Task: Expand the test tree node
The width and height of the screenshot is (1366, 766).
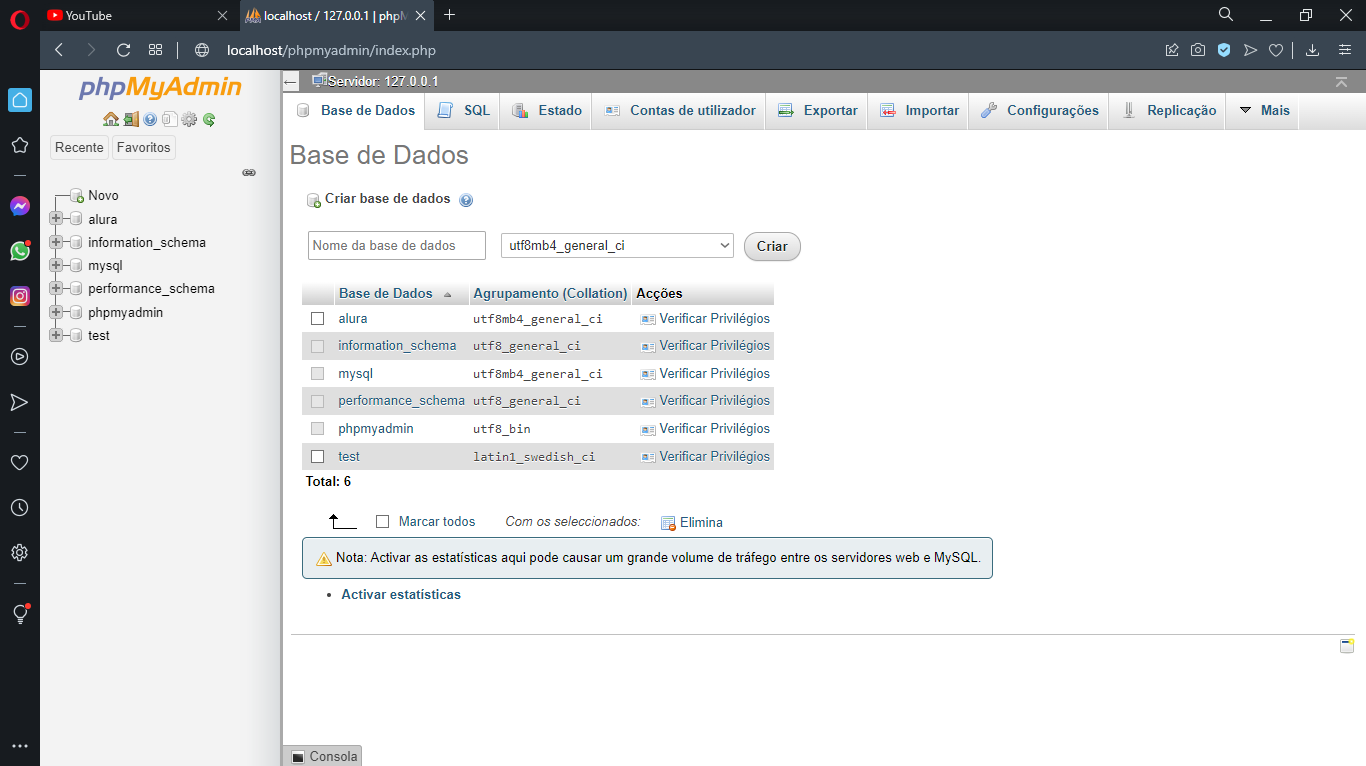Action: pos(56,336)
